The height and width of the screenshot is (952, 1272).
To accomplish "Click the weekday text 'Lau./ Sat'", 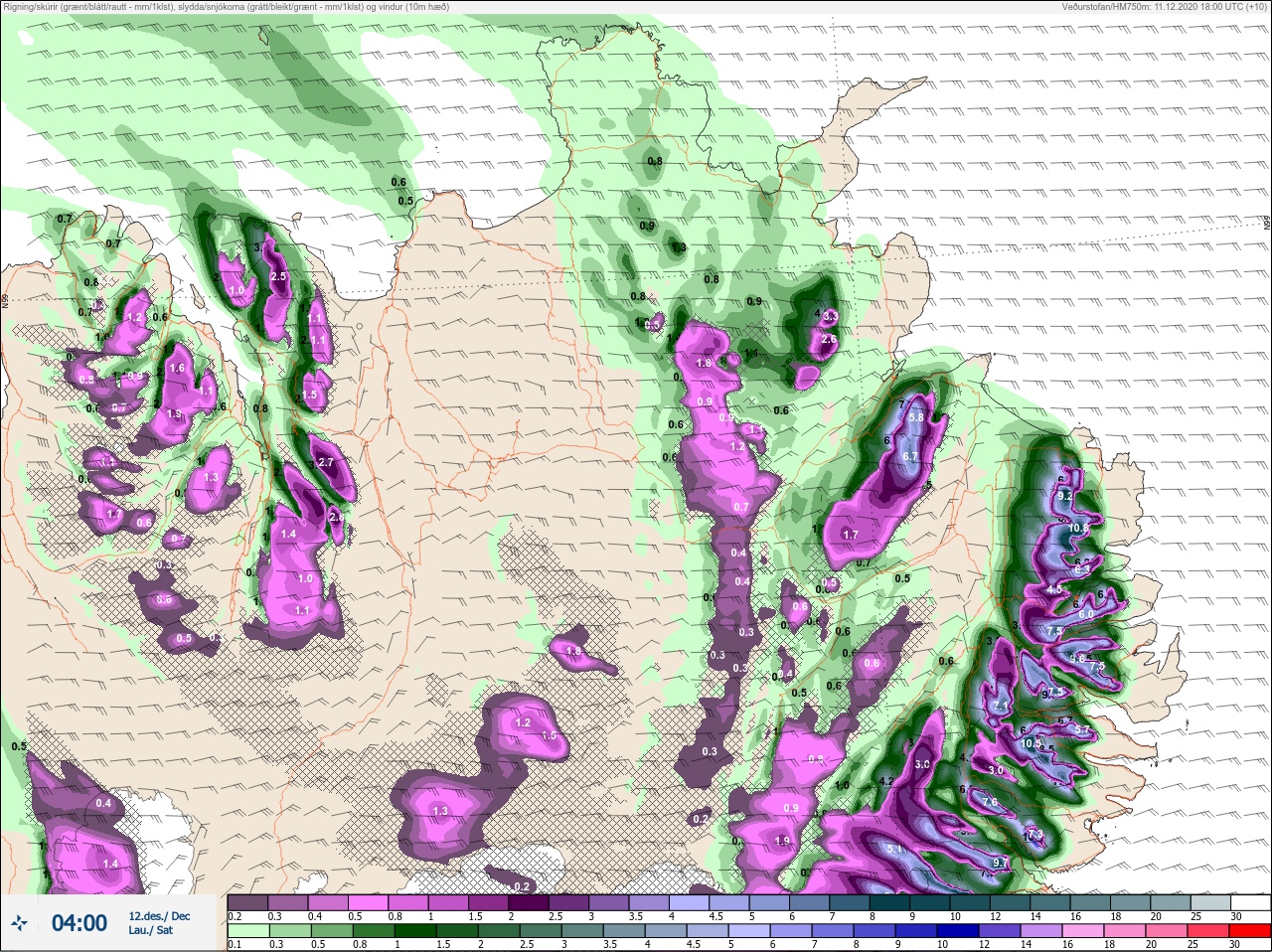I will [x=151, y=930].
